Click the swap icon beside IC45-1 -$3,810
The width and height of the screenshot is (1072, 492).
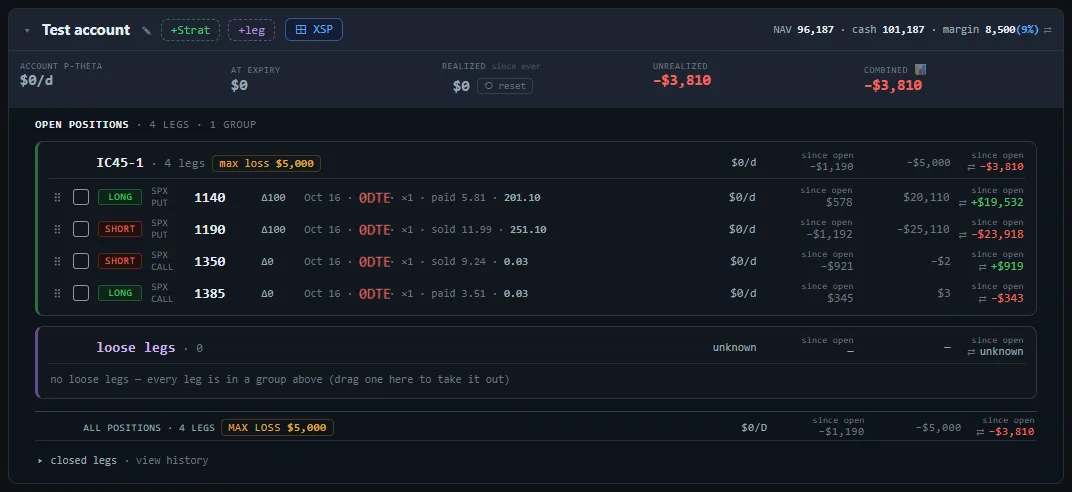click(971, 167)
